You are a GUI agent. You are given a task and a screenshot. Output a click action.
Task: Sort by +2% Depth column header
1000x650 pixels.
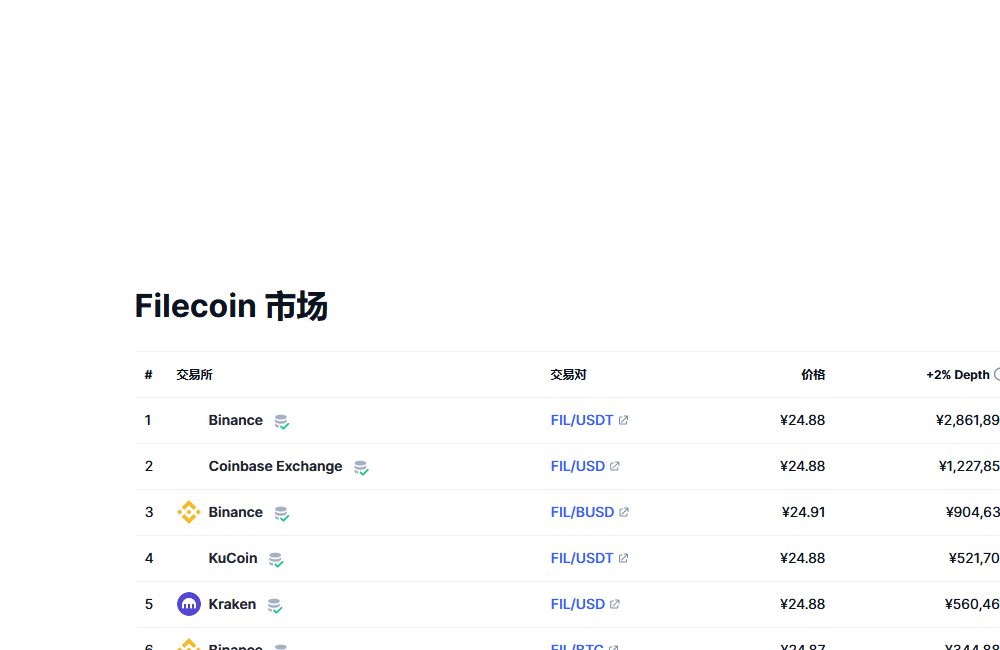[x=958, y=374]
